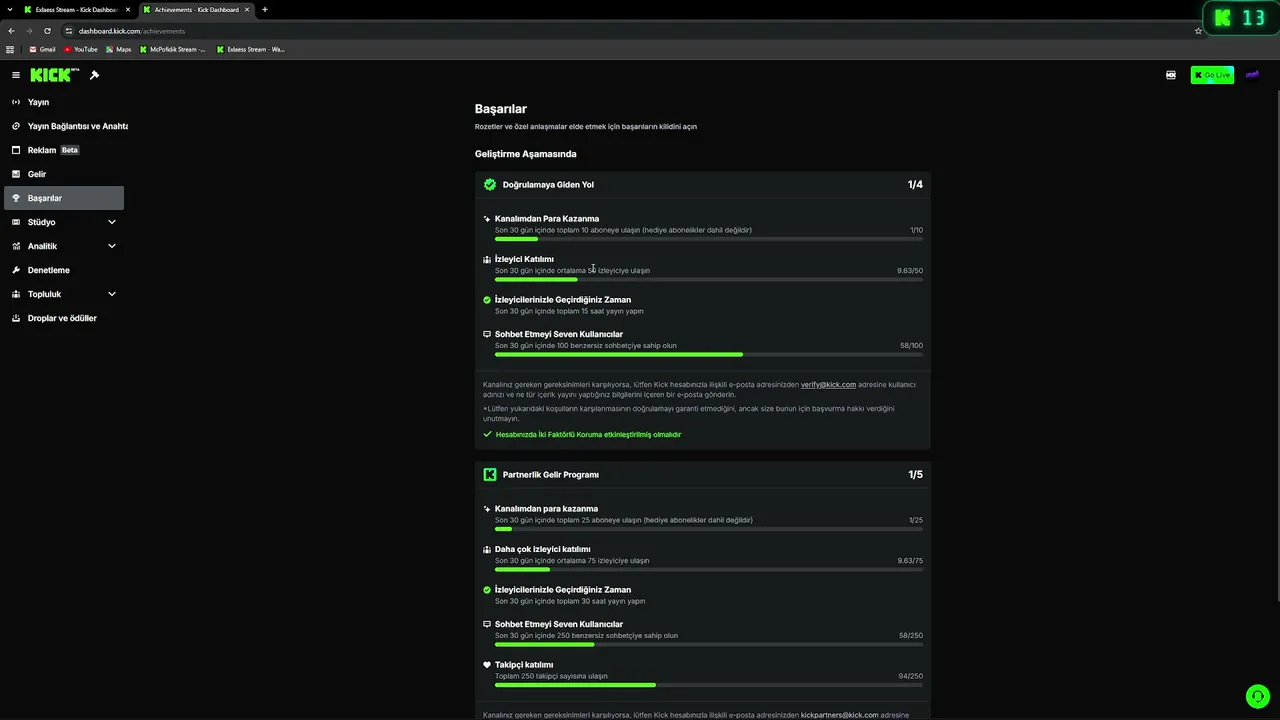Click the green Go Live button

[1212, 75]
